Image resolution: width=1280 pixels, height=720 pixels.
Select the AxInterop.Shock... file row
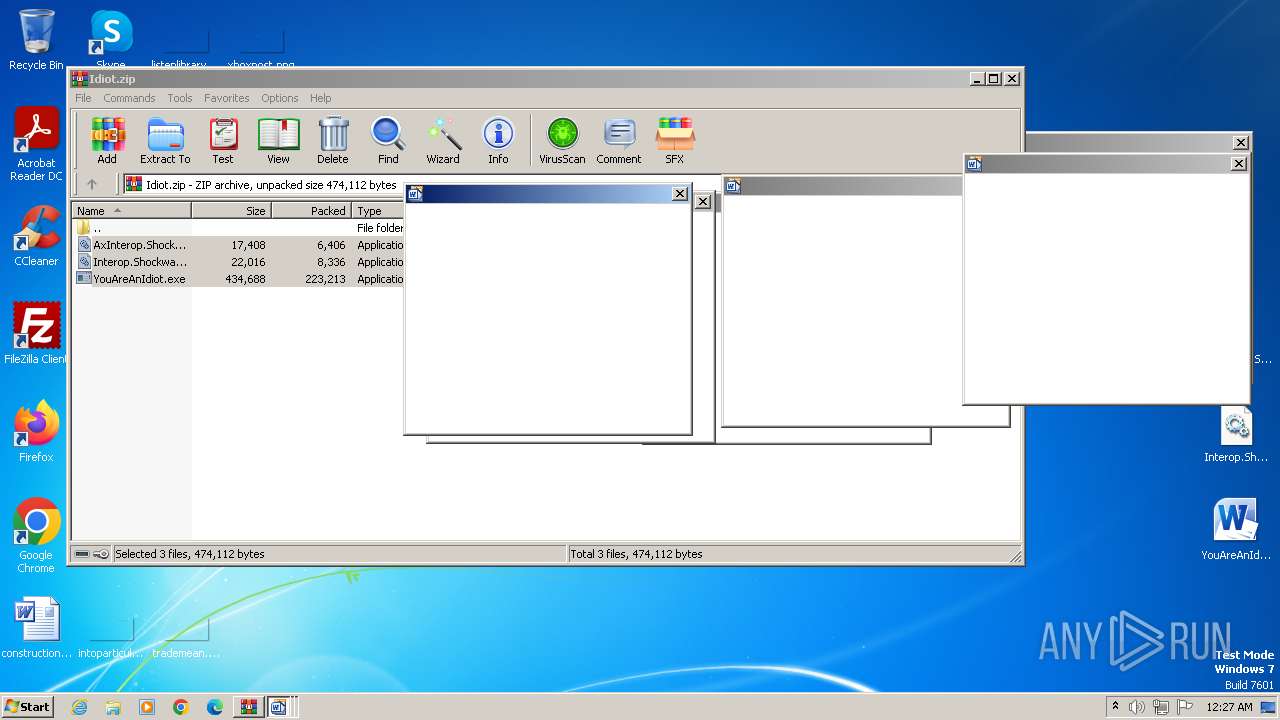[x=239, y=245]
